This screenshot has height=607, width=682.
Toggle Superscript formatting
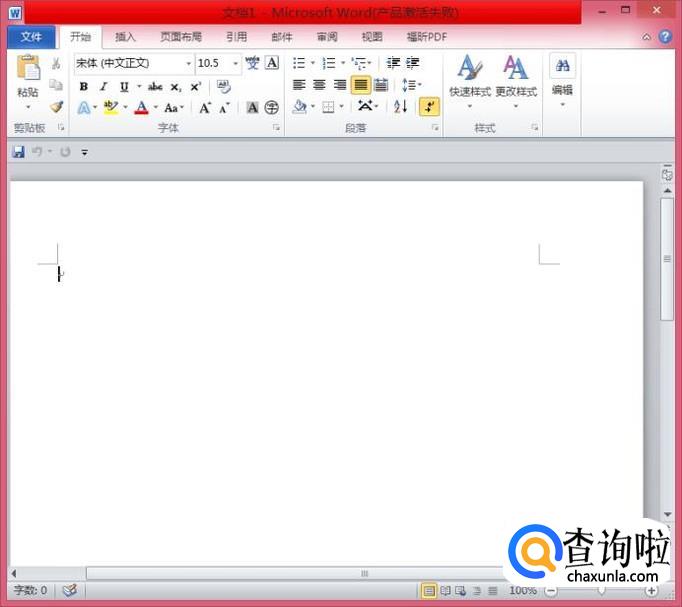195,87
